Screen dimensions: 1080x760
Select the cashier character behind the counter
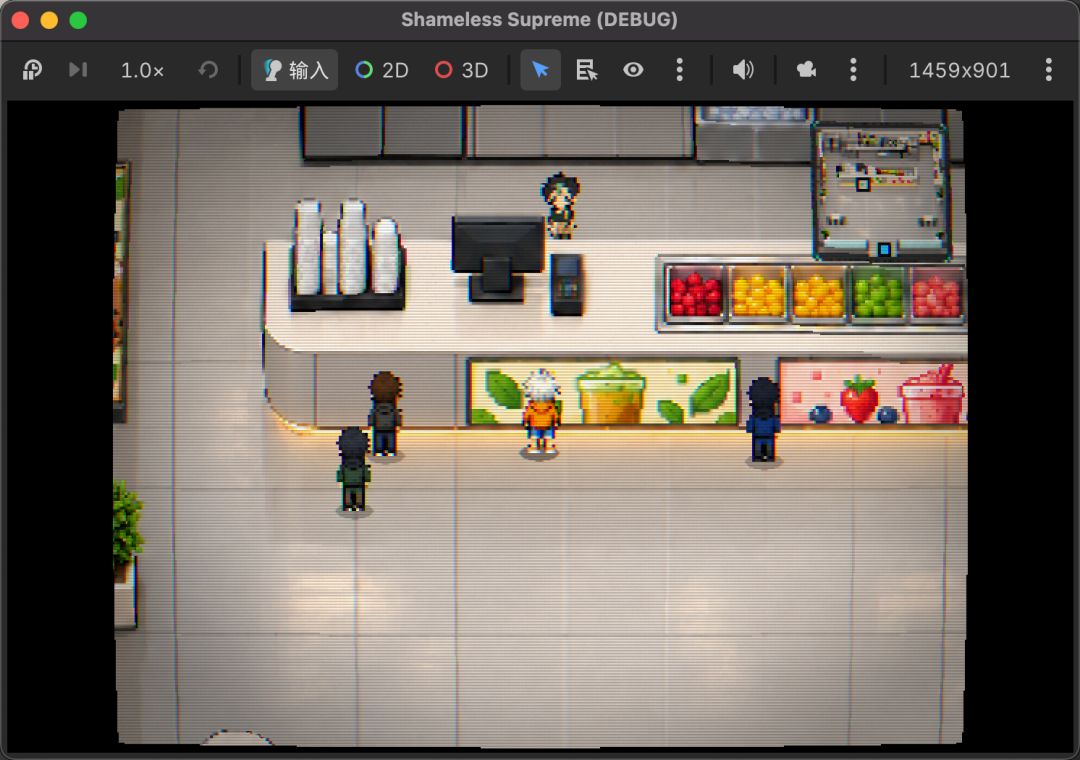pos(561,205)
